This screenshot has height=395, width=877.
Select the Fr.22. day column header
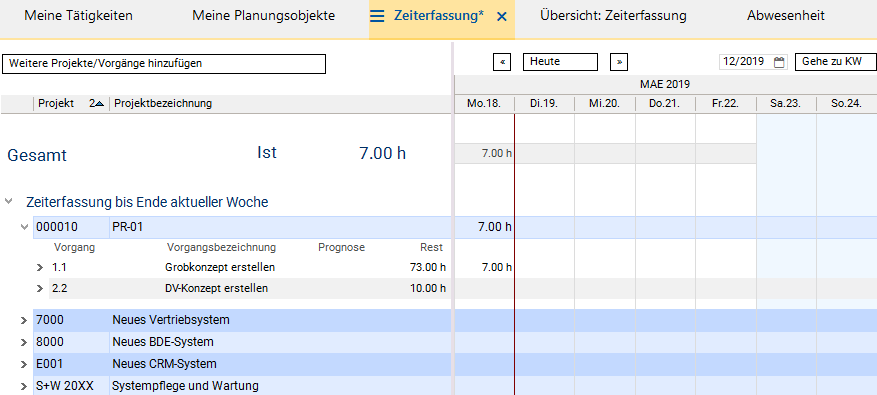[725, 104]
